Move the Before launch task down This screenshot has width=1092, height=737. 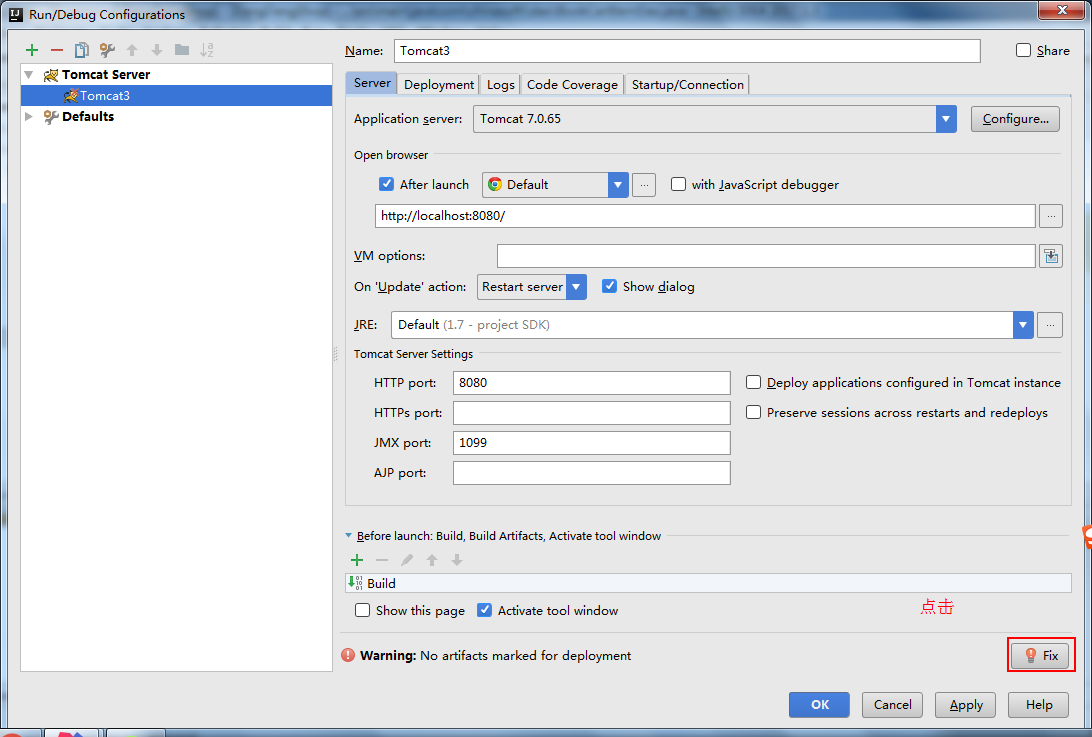click(457, 560)
